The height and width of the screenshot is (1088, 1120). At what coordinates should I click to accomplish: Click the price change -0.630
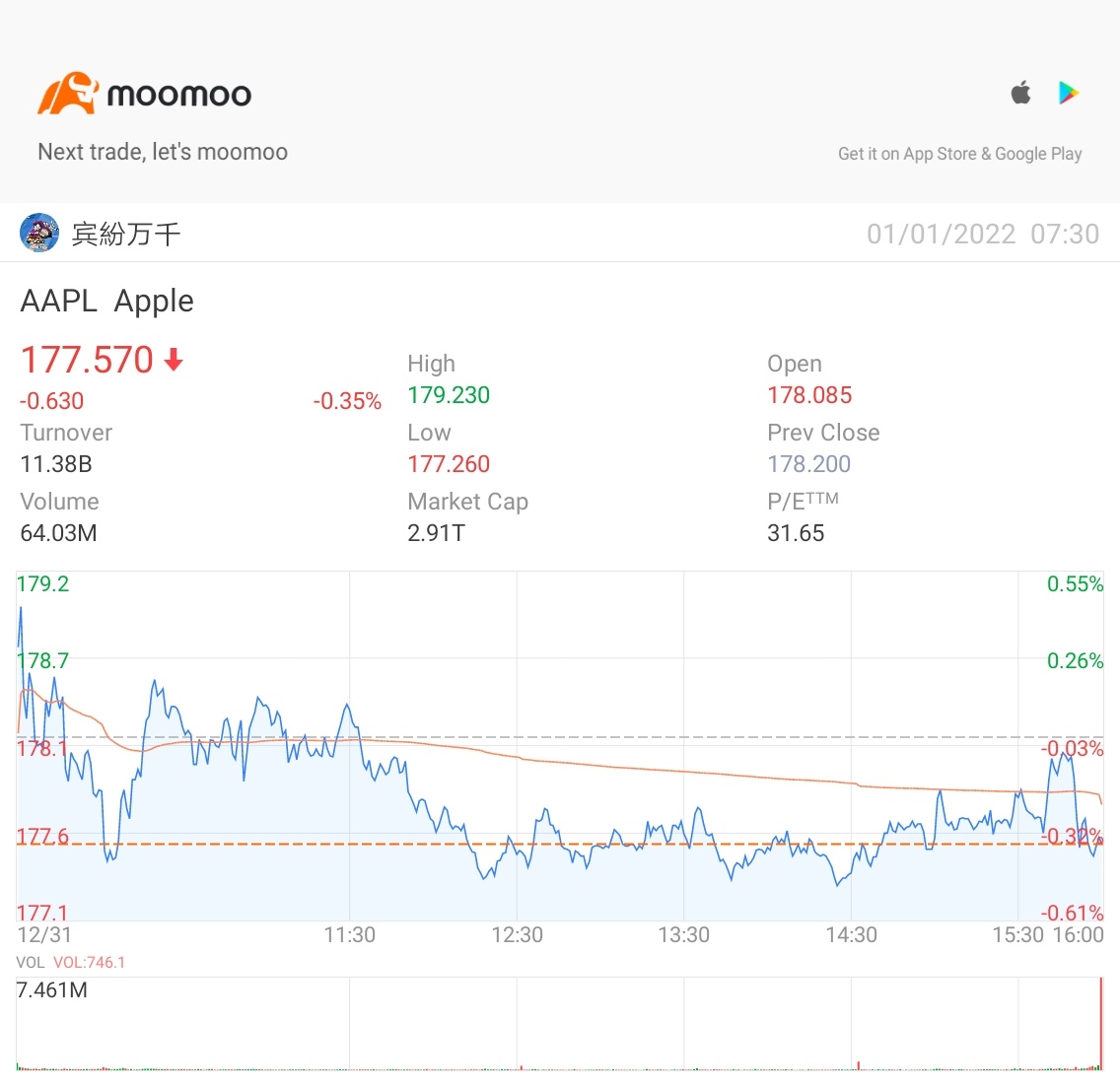[x=51, y=401]
